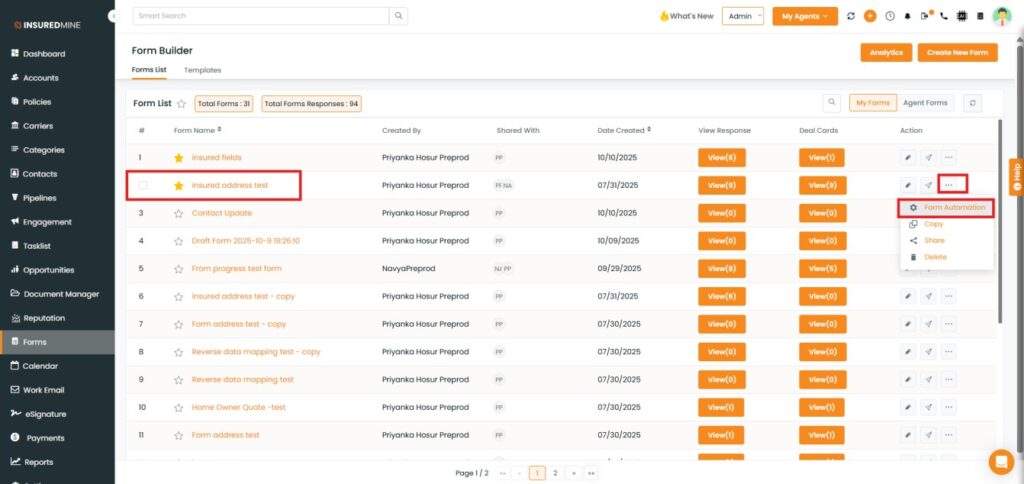This screenshot has width=1024, height=484.
Task: Click the edit pencil for Insured fields
Action: point(908,157)
